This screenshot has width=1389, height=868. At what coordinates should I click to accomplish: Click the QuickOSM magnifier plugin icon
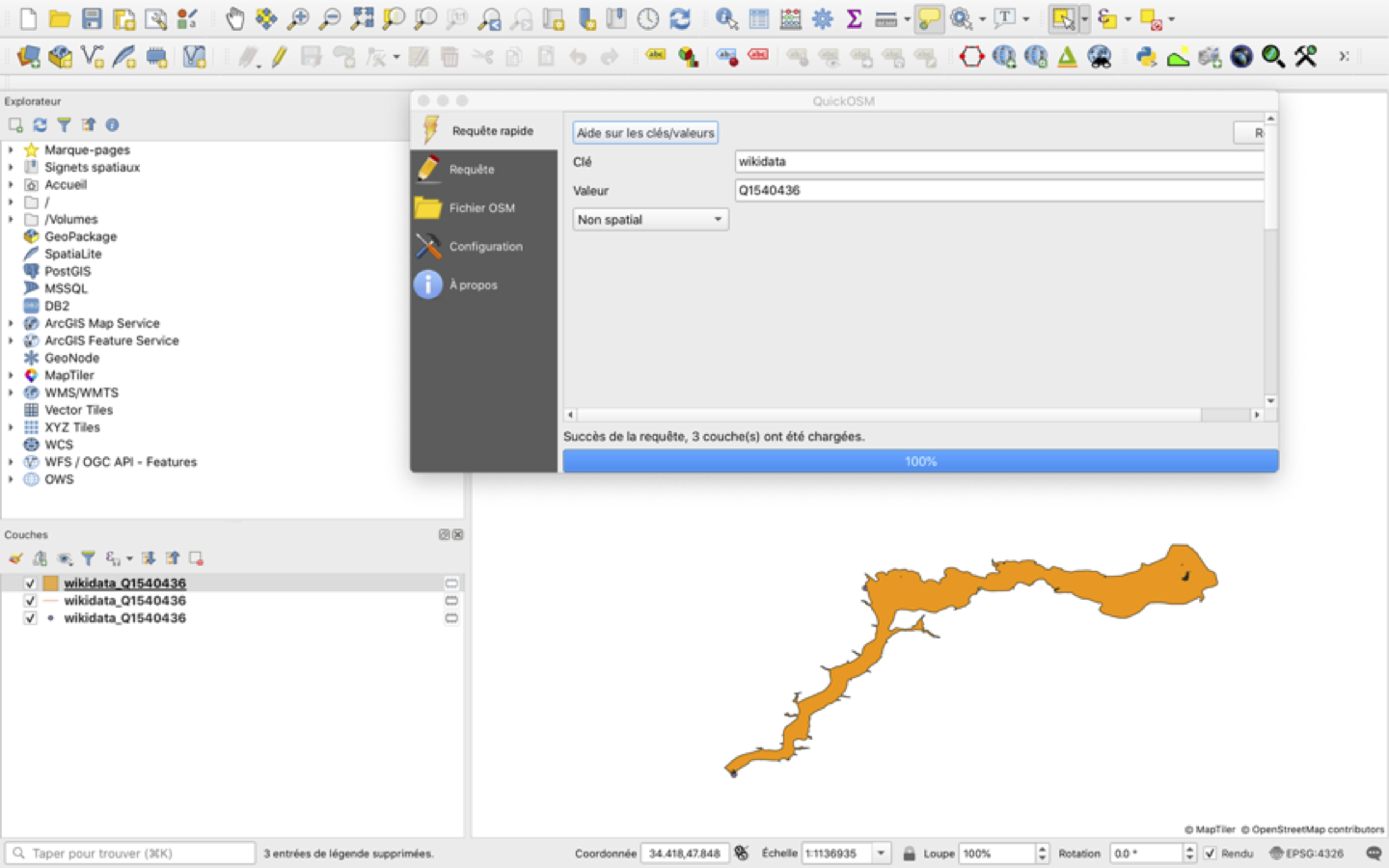click(1273, 57)
